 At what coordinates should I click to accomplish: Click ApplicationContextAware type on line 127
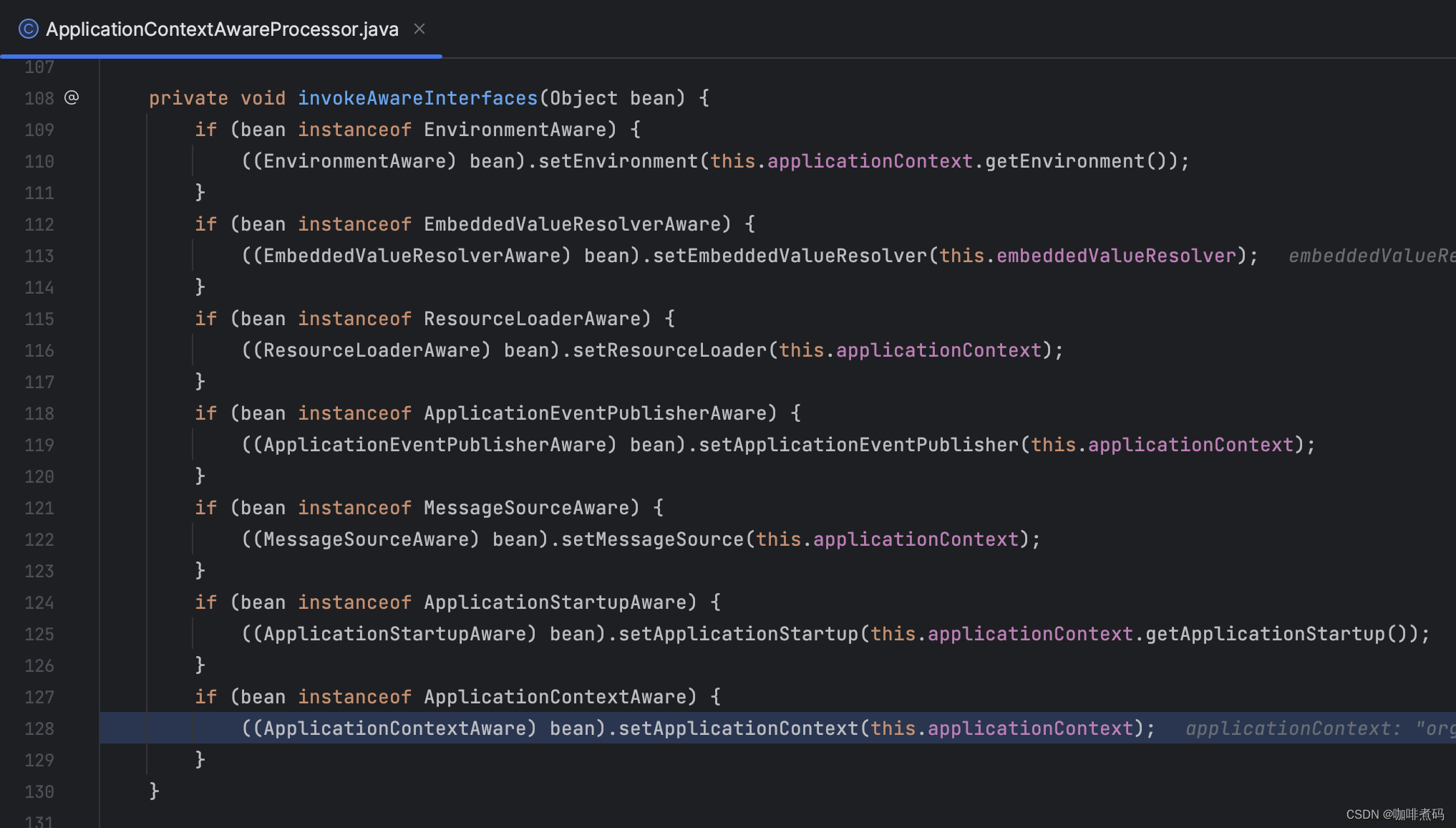[555, 697]
